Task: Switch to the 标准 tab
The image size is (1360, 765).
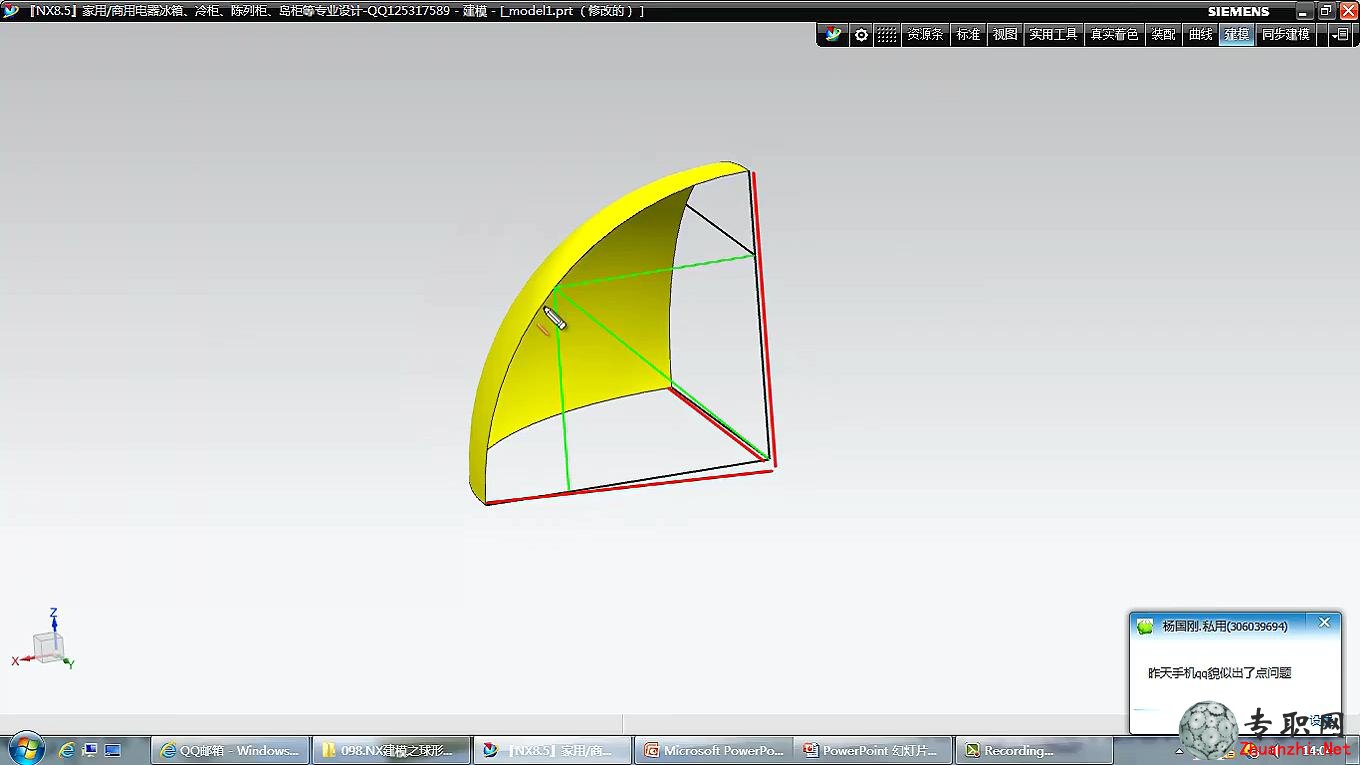Action: pos(968,35)
